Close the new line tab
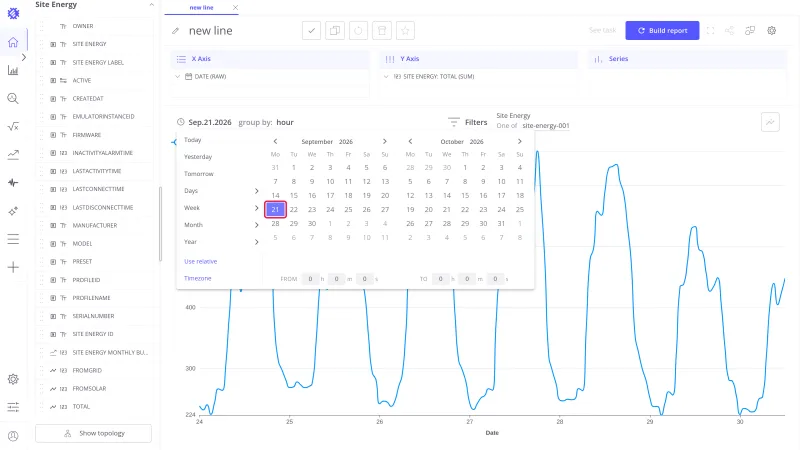Viewport: 800px width, 450px height. (x=235, y=8)
